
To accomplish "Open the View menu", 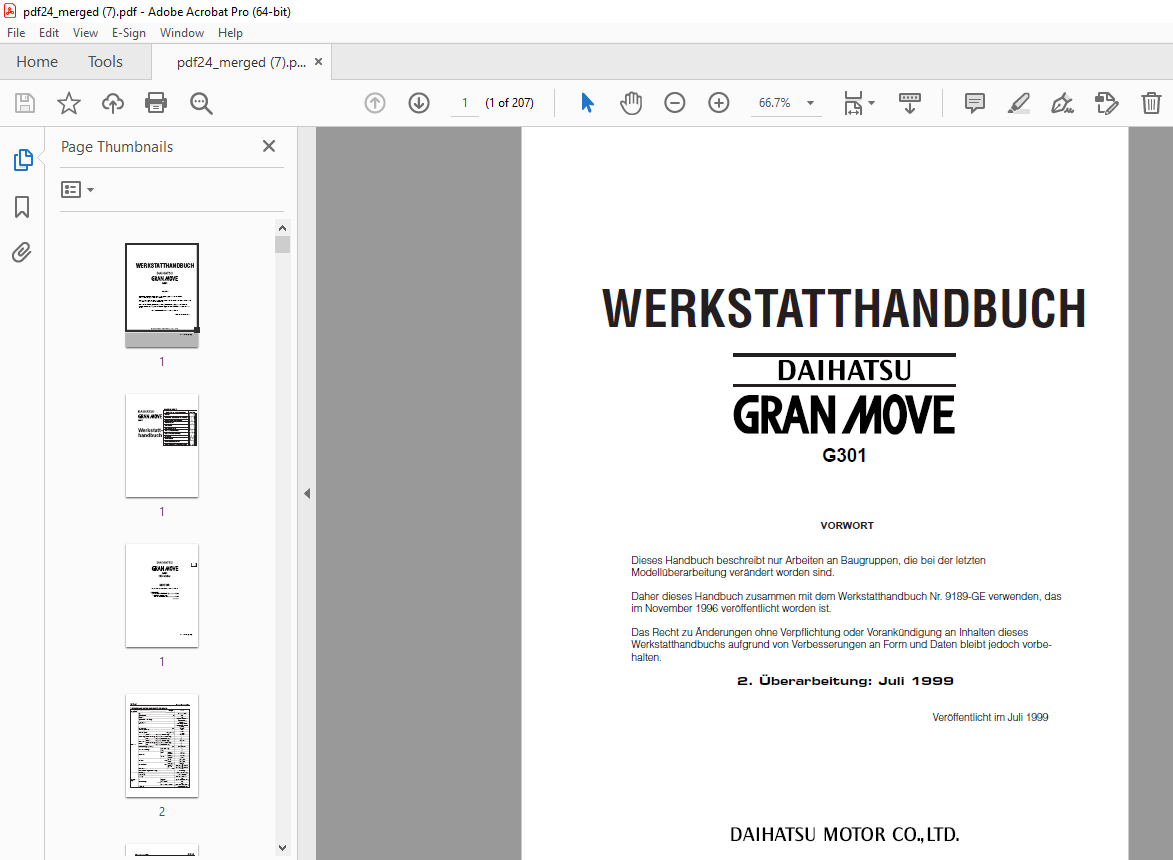I will 85,33.
